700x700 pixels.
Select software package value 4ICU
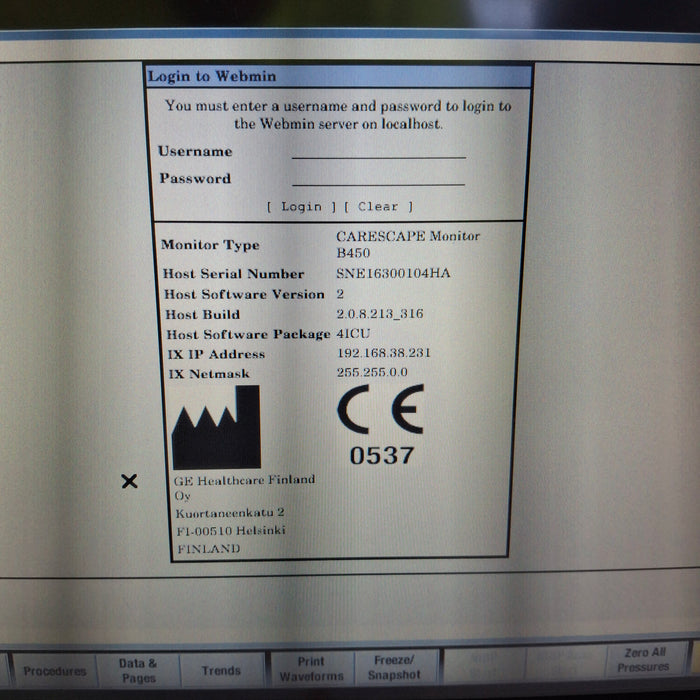click(x=353, y=333)
